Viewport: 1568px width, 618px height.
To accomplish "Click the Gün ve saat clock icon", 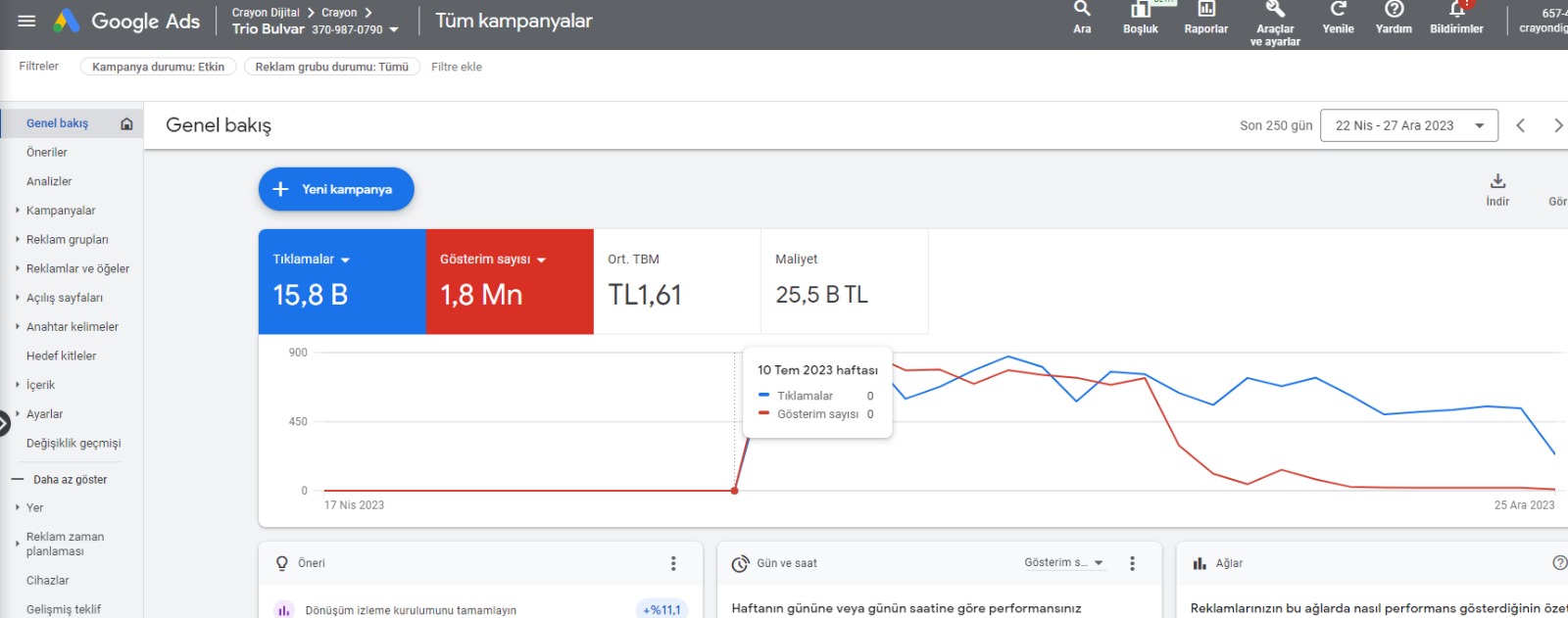I will pos(741,564).
